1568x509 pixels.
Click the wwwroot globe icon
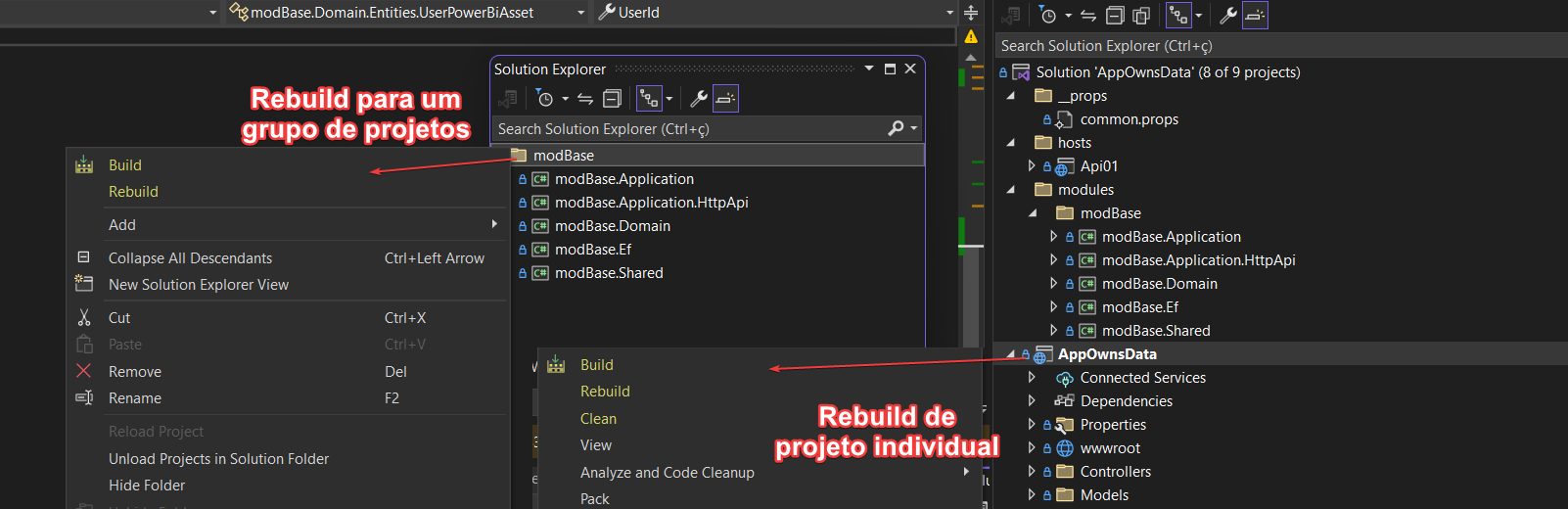(1065, 448)
